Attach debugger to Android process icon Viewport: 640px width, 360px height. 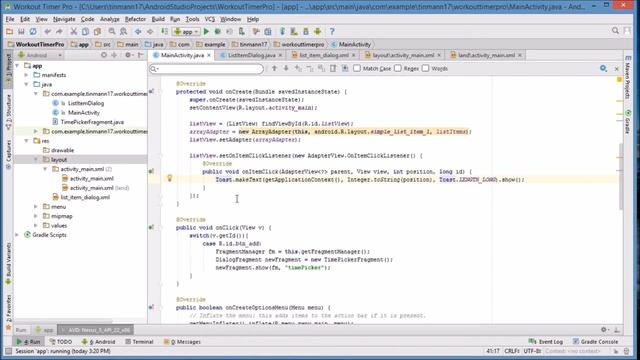(242, 31)
